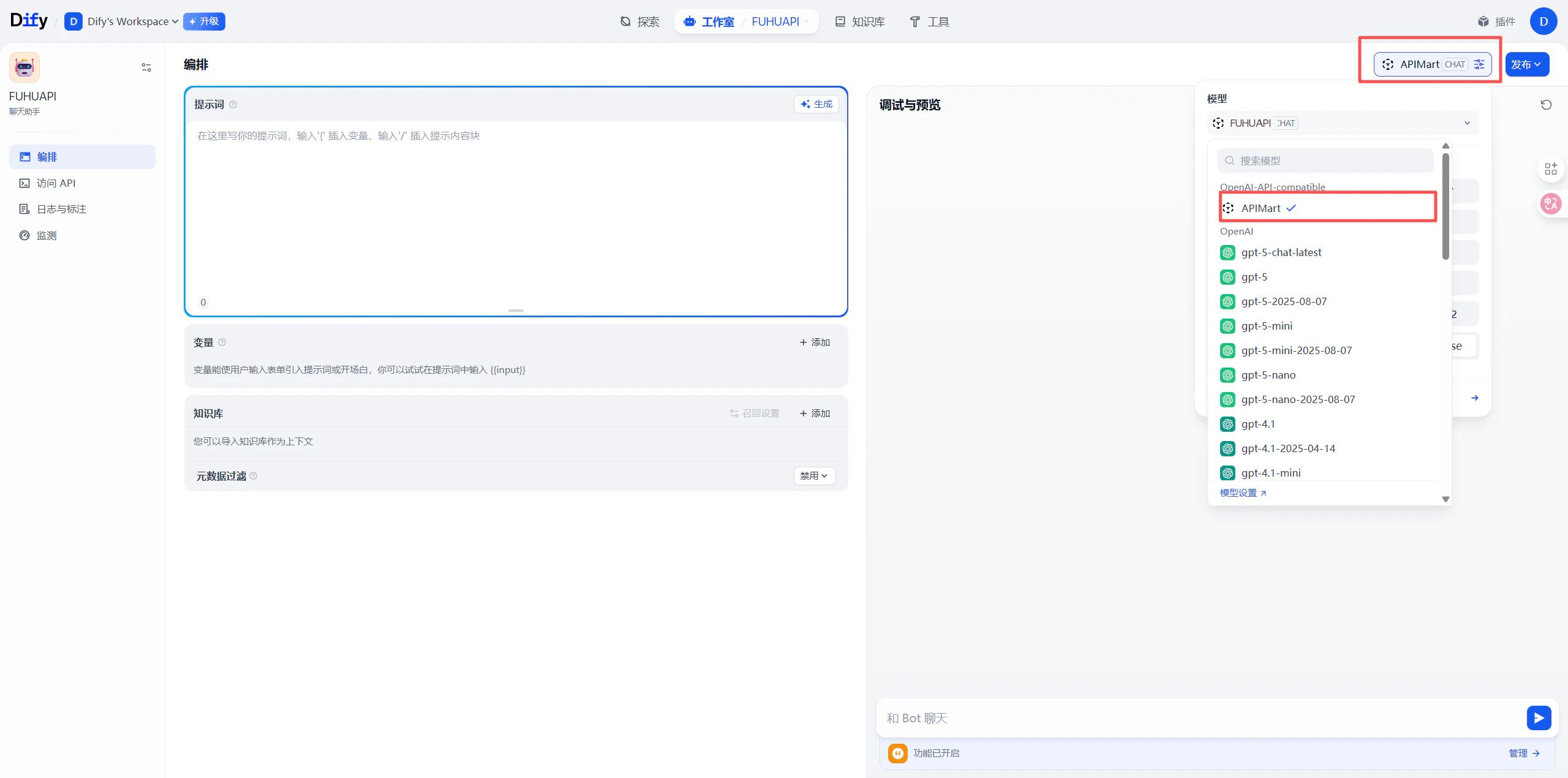The height and width of the screenshot is (778, 1568).
Task: Click the model parameters slider icon
Action: click(1479, 64)
